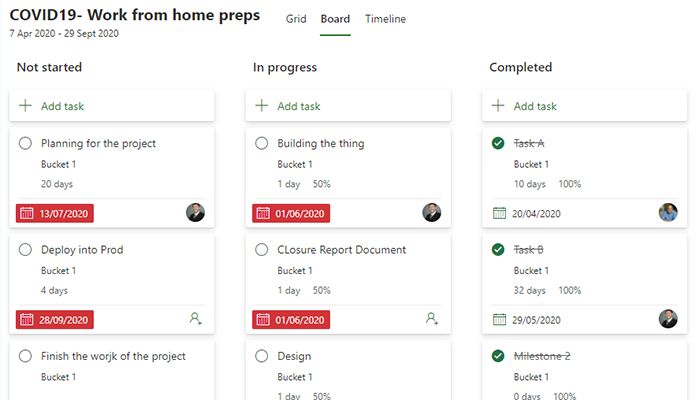The height and width of the screenshot is (400, 700).
Task: Click assignee avatar on Building the thing
Action: pos(432,212)
